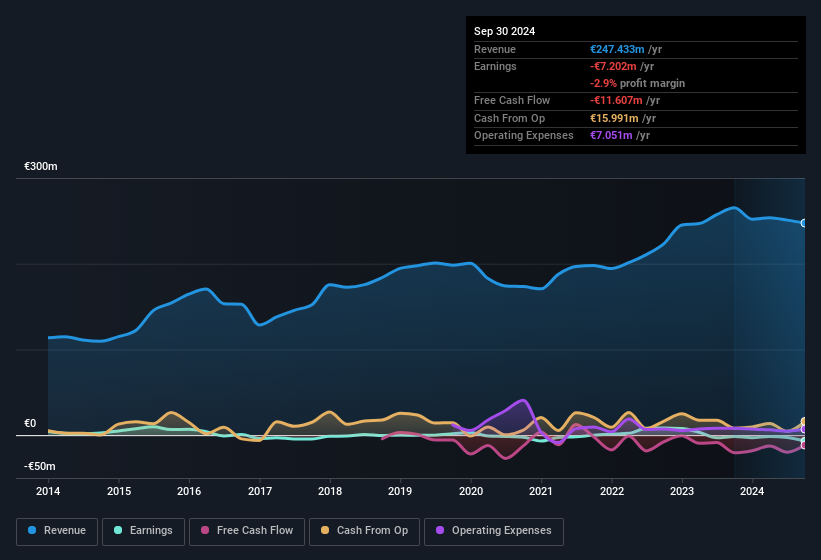The height and width of the screenshot is (560, 821).
Task: Click the Sep 30 2024 tooltip header
Action: pos(505,31)
